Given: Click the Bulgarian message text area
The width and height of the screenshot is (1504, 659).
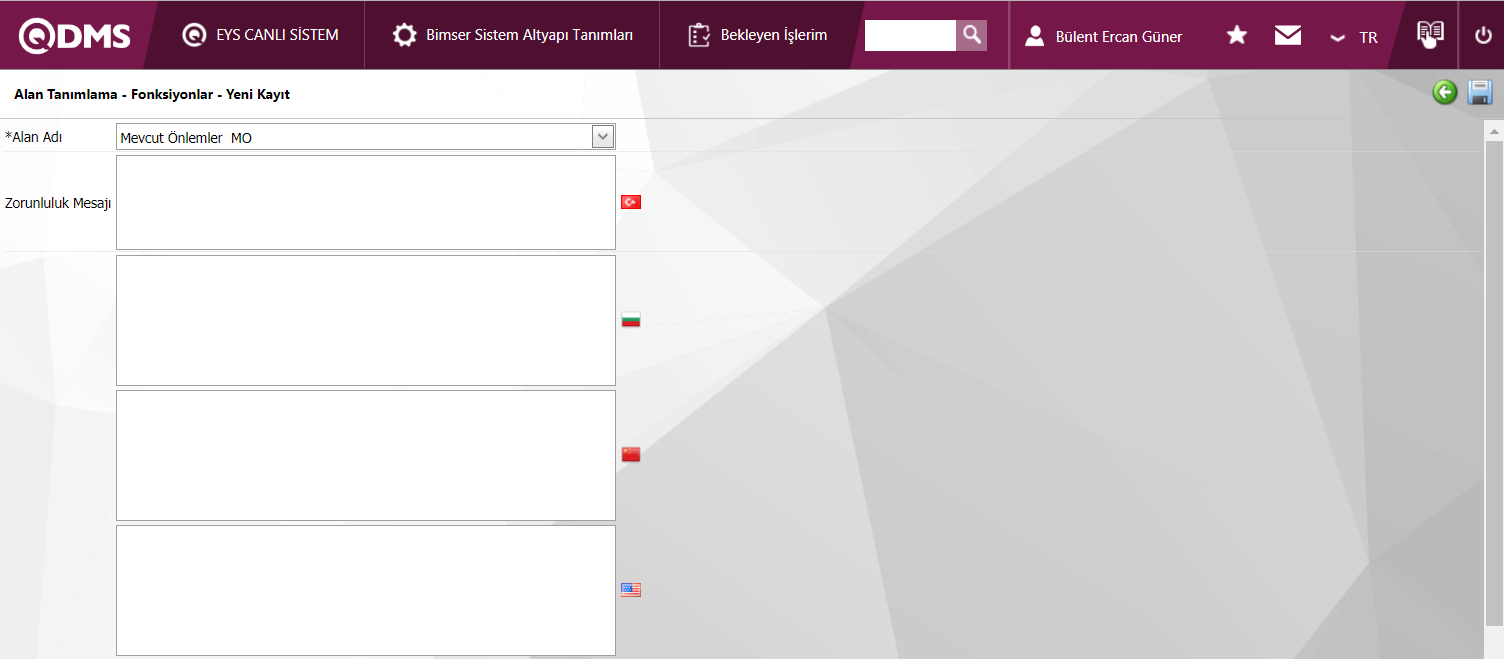Looking at the screenshot, I should coord(366,320).
